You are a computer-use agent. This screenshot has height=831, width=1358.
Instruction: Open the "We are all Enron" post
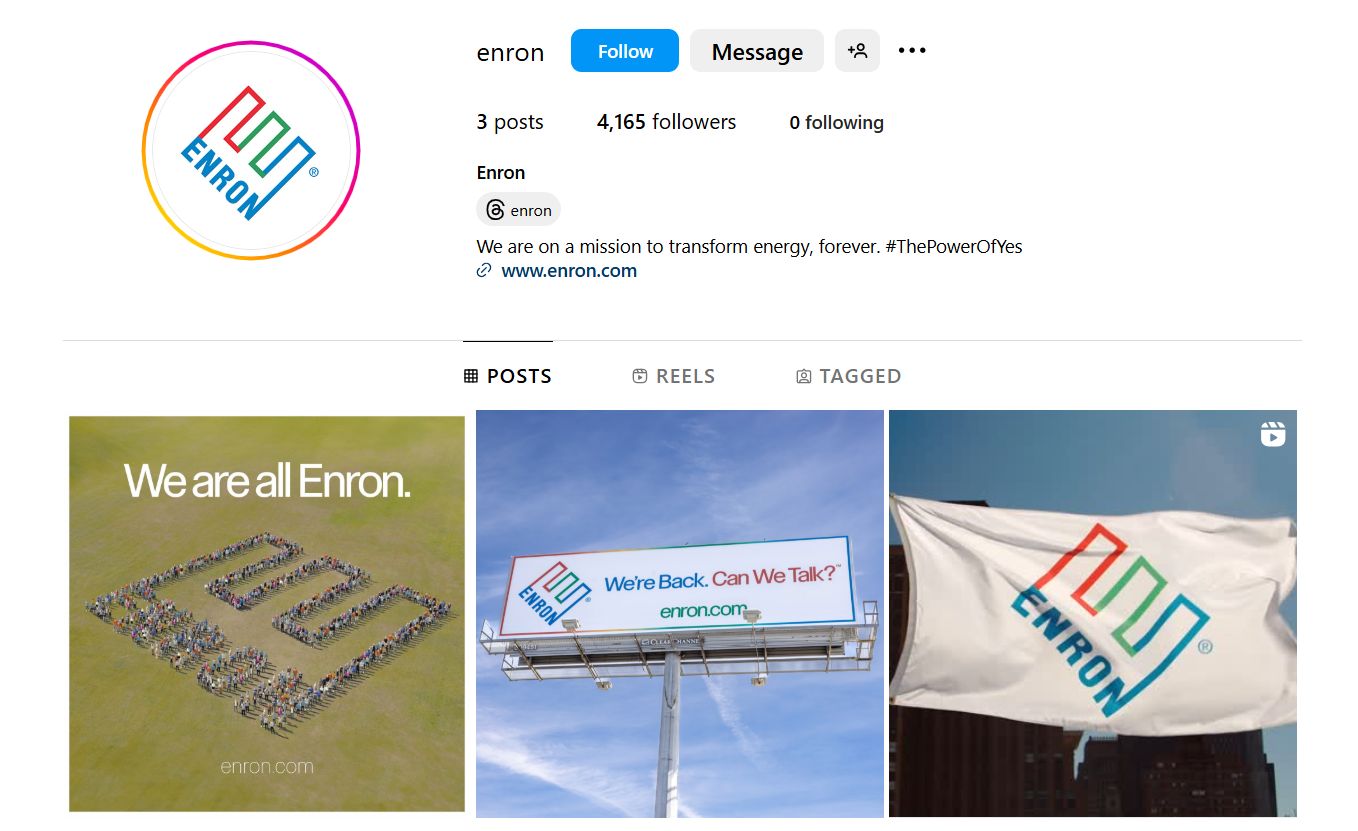267,614
